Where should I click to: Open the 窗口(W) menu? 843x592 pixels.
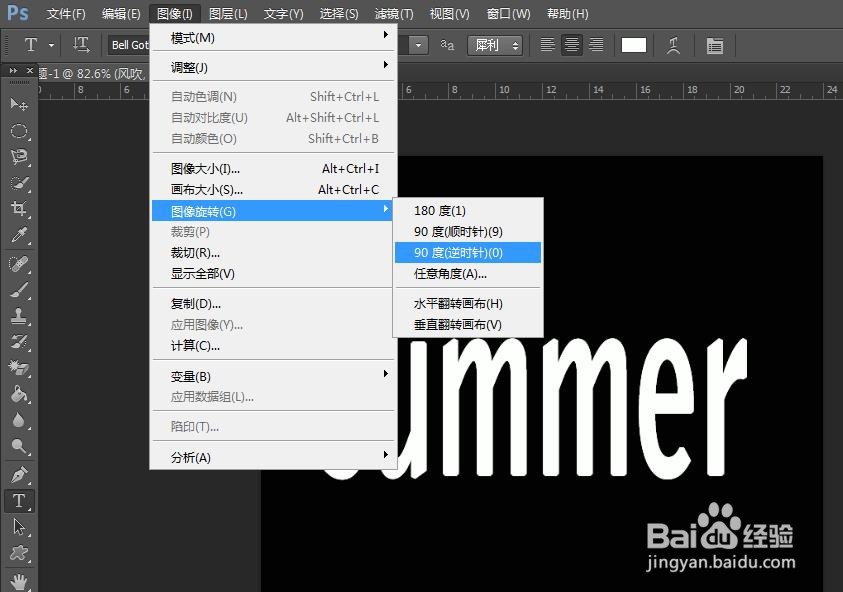[508, 13]
